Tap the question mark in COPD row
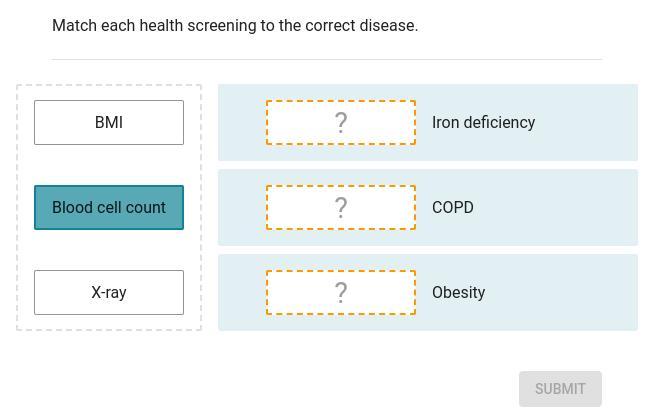The height and width of the screenshot is (418, 661). [341, 207]
